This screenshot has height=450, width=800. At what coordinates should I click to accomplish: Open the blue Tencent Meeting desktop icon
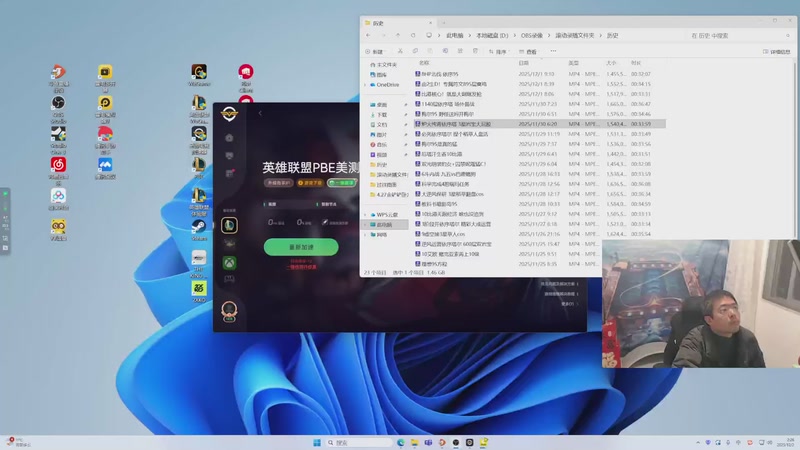coord(105,165)
